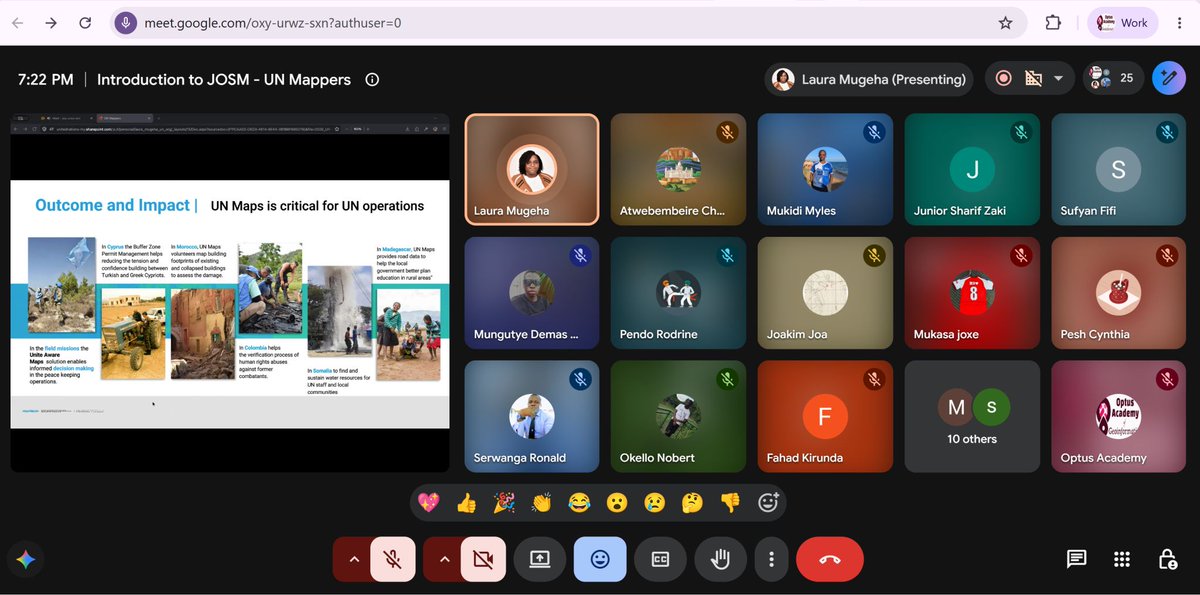Toggle the camera on
1200x595 pixels.
point(483,560)
